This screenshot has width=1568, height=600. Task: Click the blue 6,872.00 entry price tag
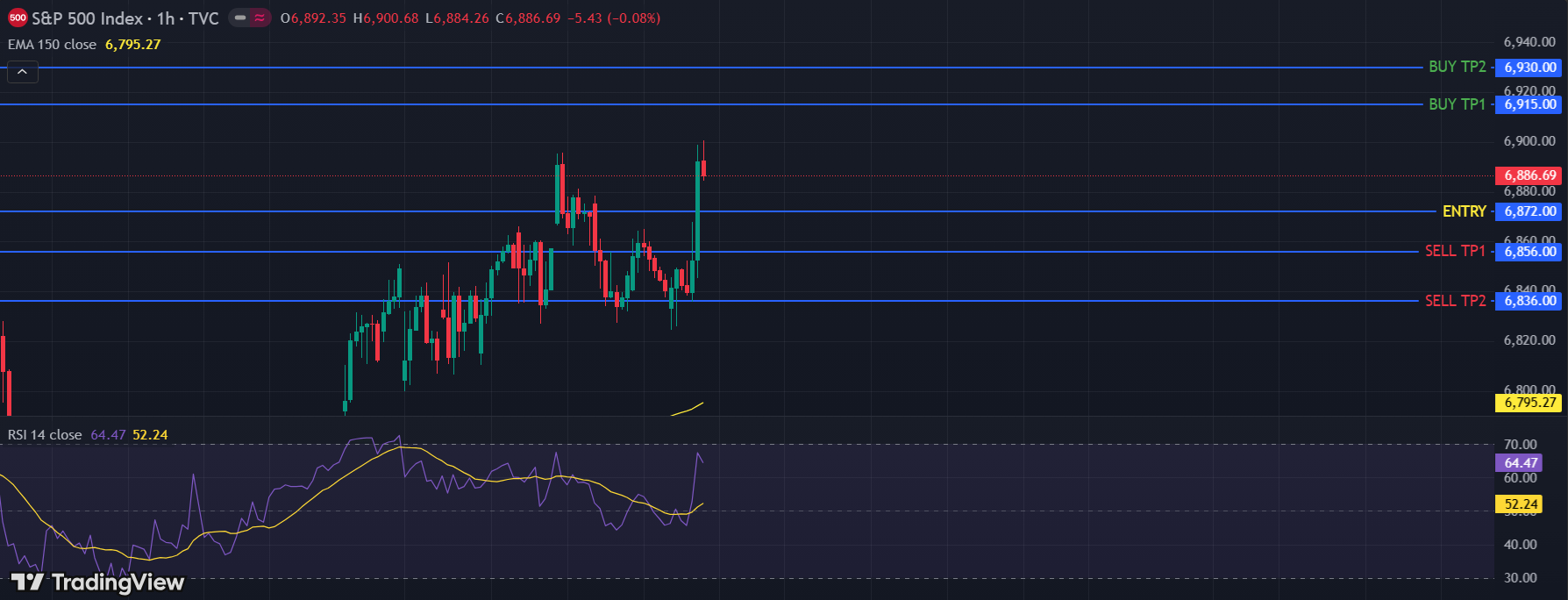(1529, 211)
